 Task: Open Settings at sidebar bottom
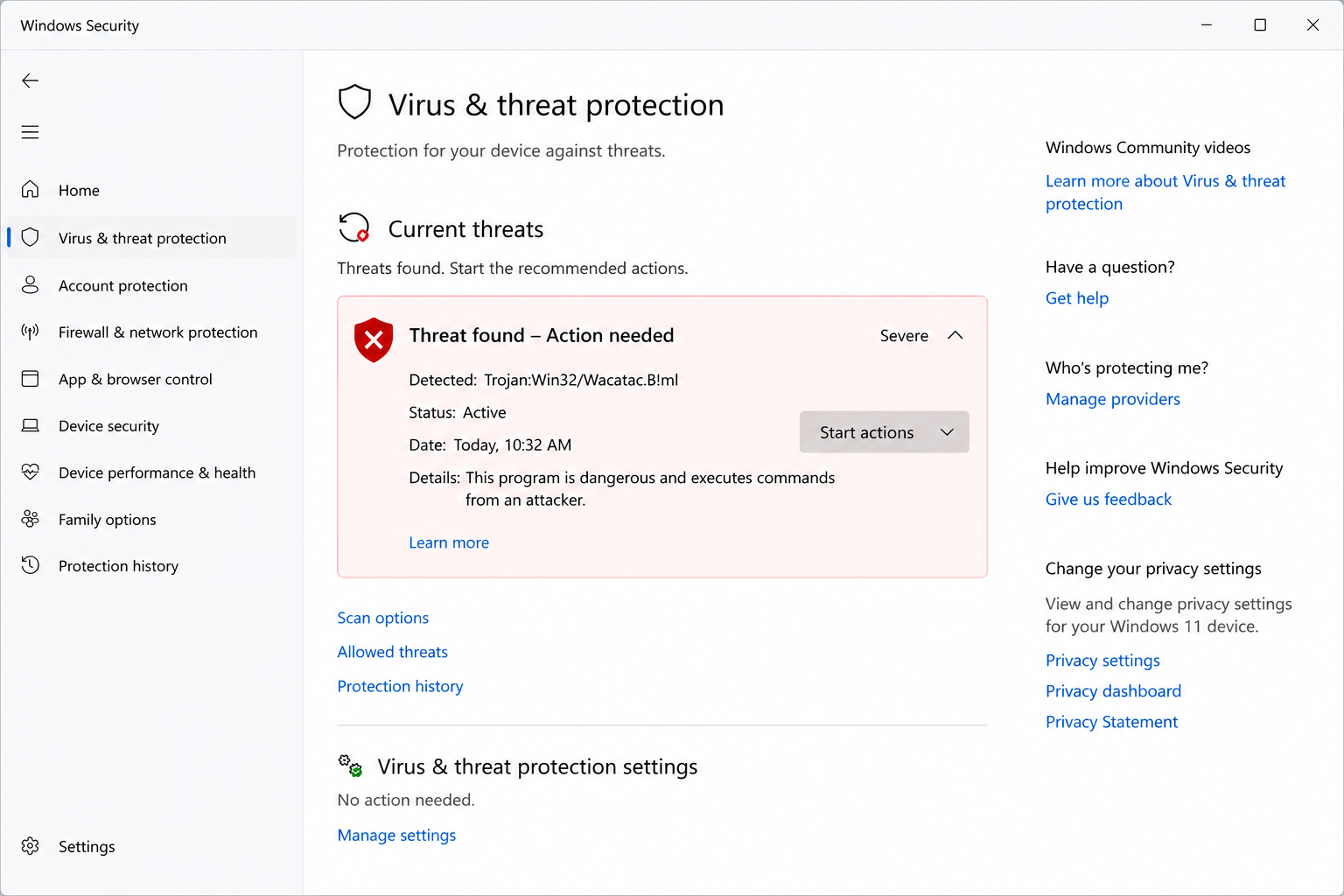152,846
